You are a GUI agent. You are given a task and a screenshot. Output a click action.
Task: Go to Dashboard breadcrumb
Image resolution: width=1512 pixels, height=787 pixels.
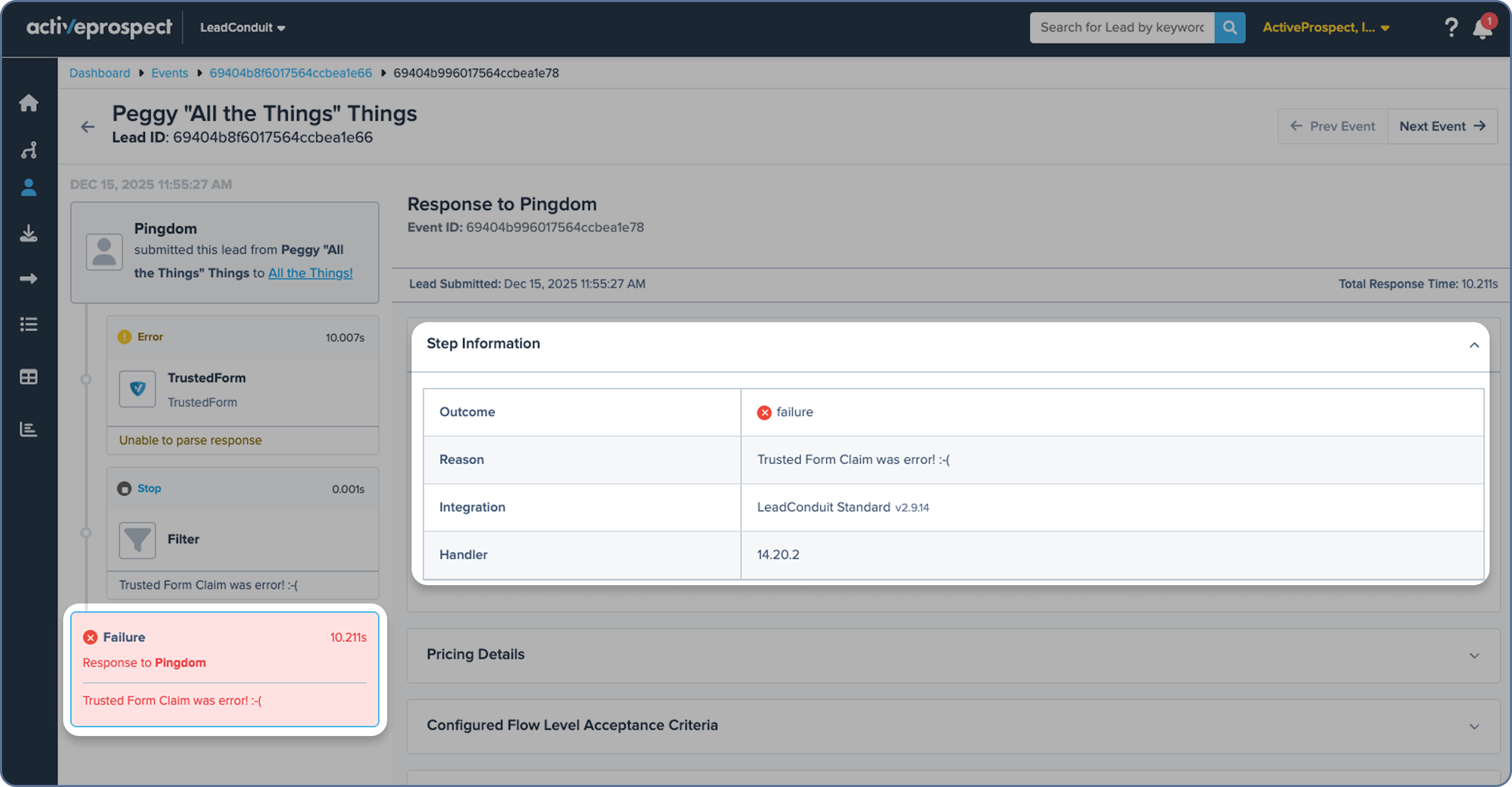100,73
